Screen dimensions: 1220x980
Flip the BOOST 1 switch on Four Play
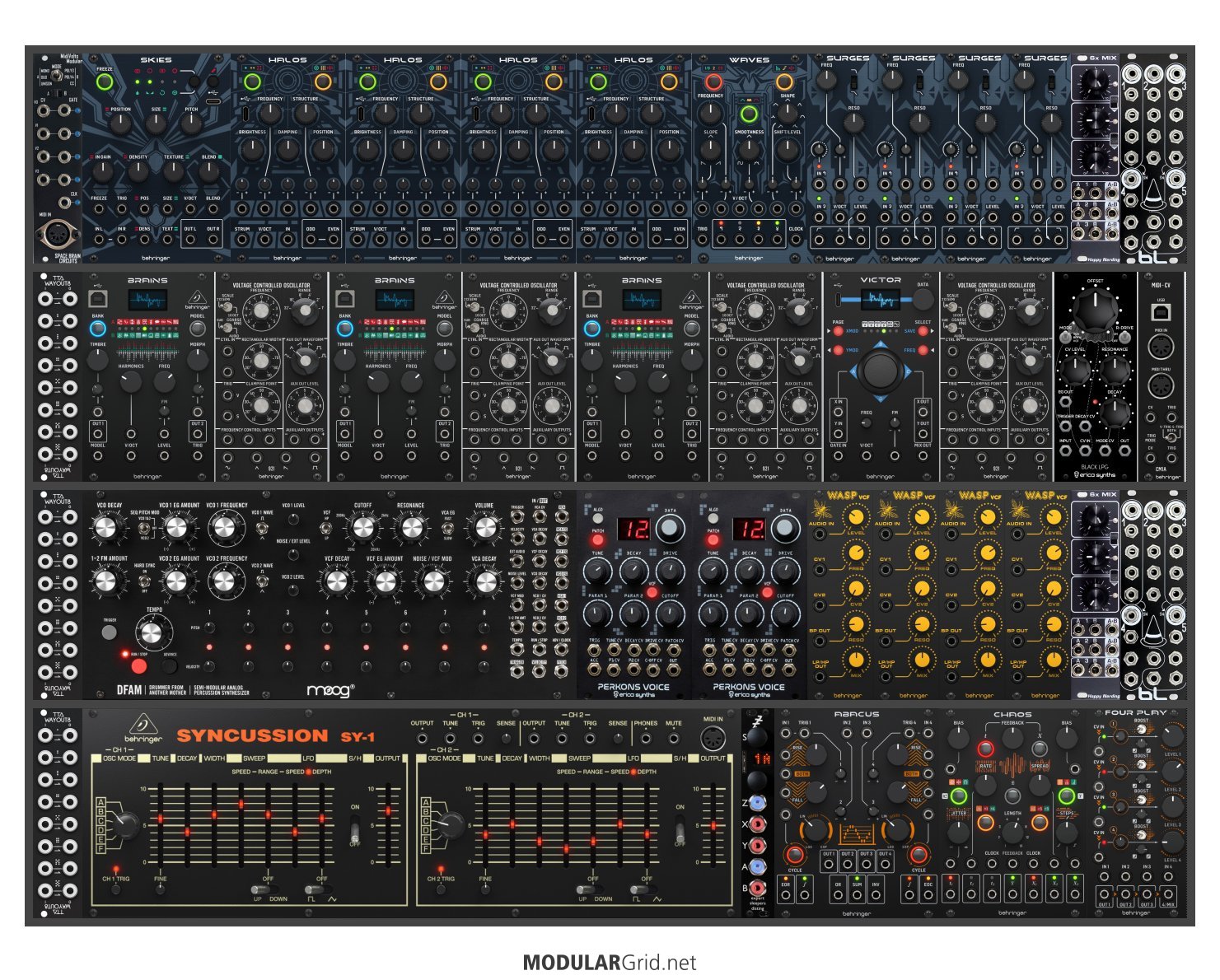[1141, 731]
